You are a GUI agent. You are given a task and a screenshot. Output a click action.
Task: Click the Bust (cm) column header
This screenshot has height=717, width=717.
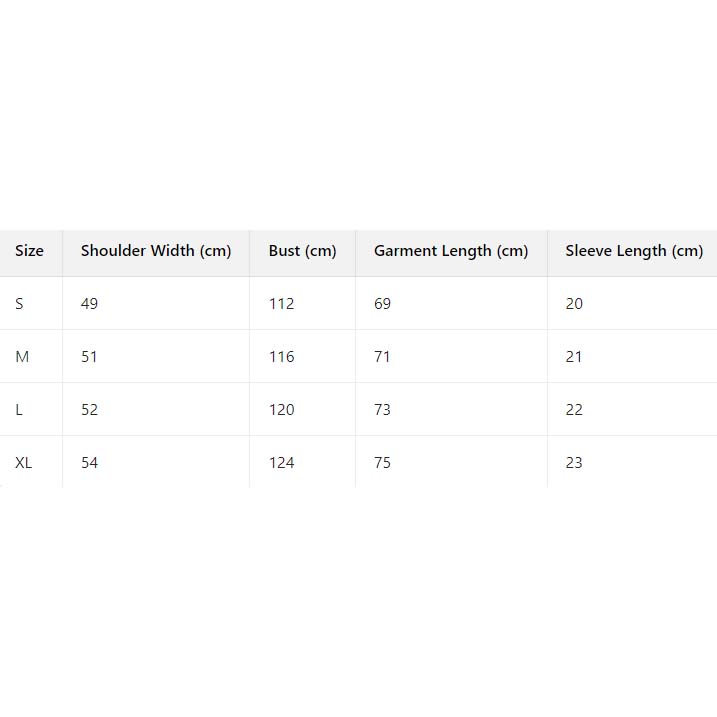click(302, 251)
